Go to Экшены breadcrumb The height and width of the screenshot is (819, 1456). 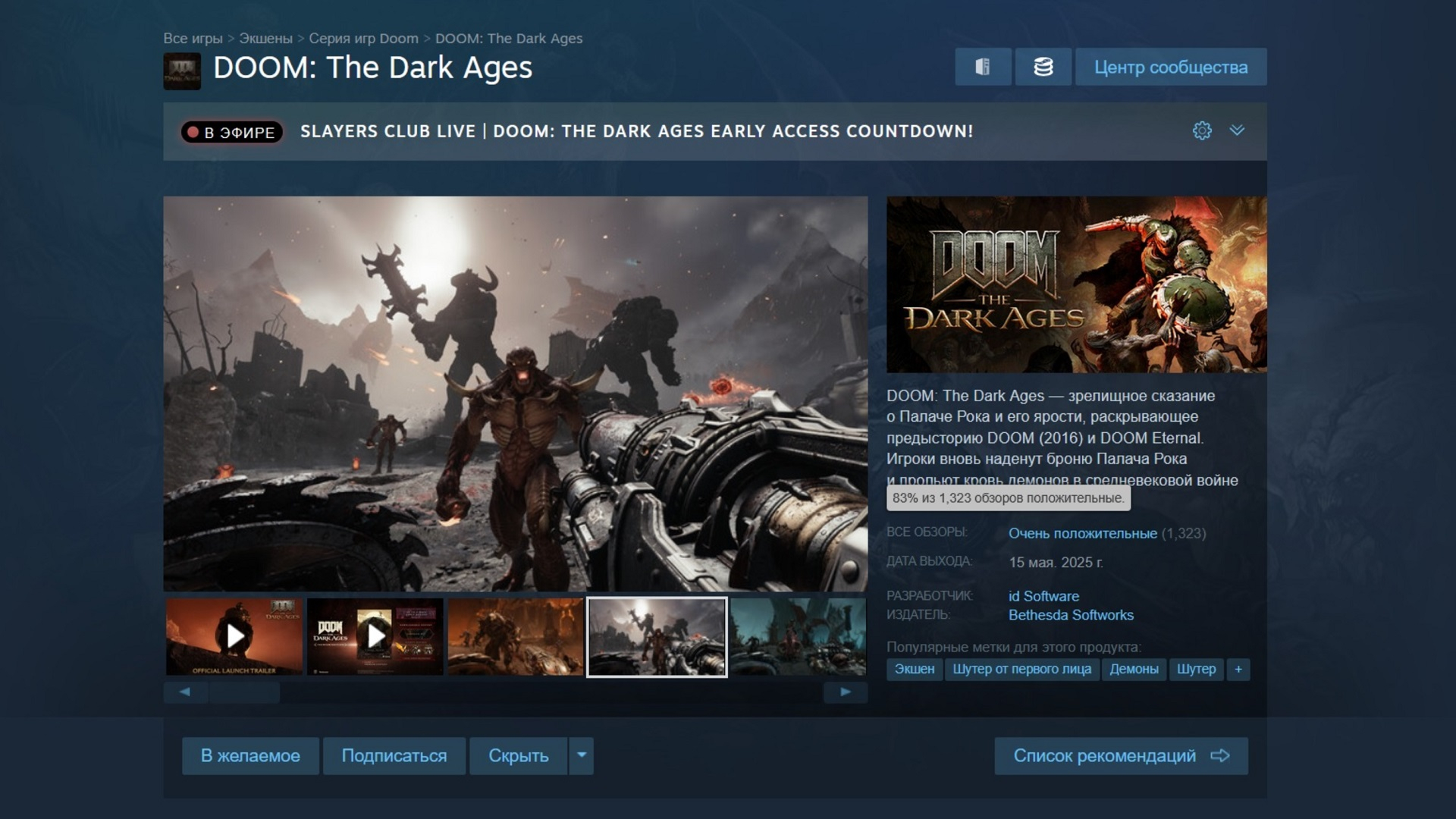pos(265,38)
